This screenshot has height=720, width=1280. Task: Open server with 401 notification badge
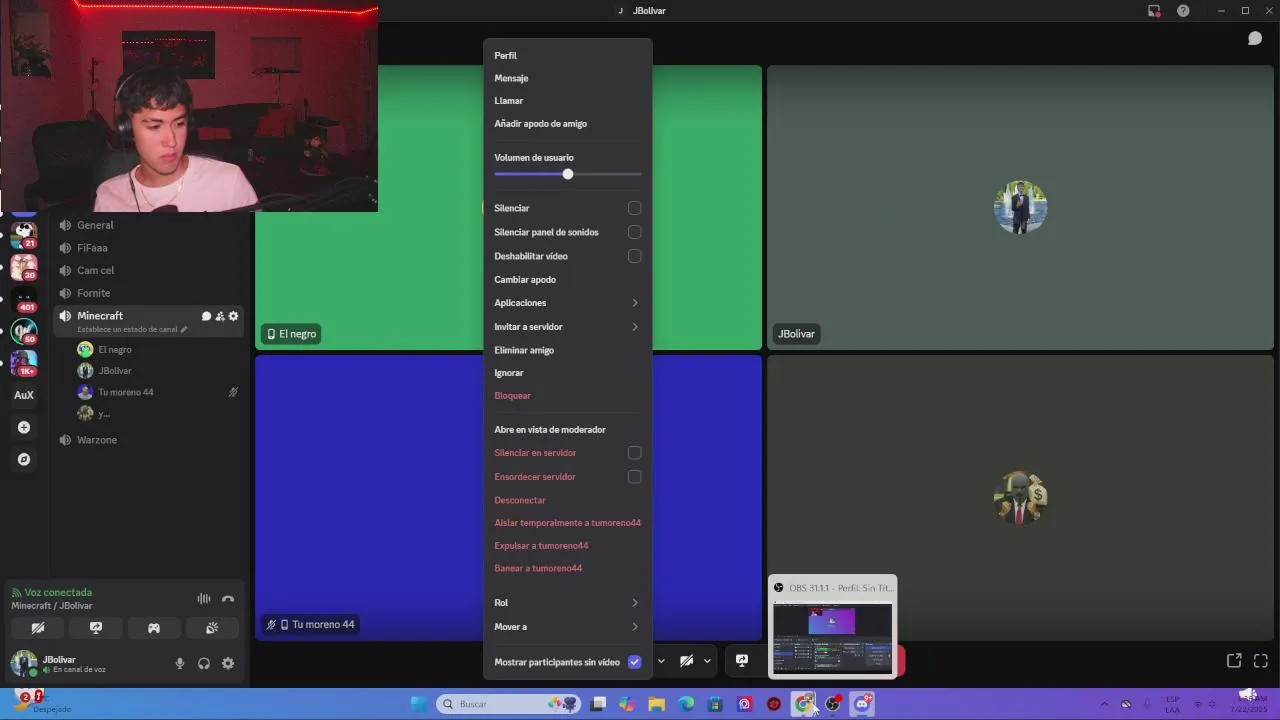24,299
